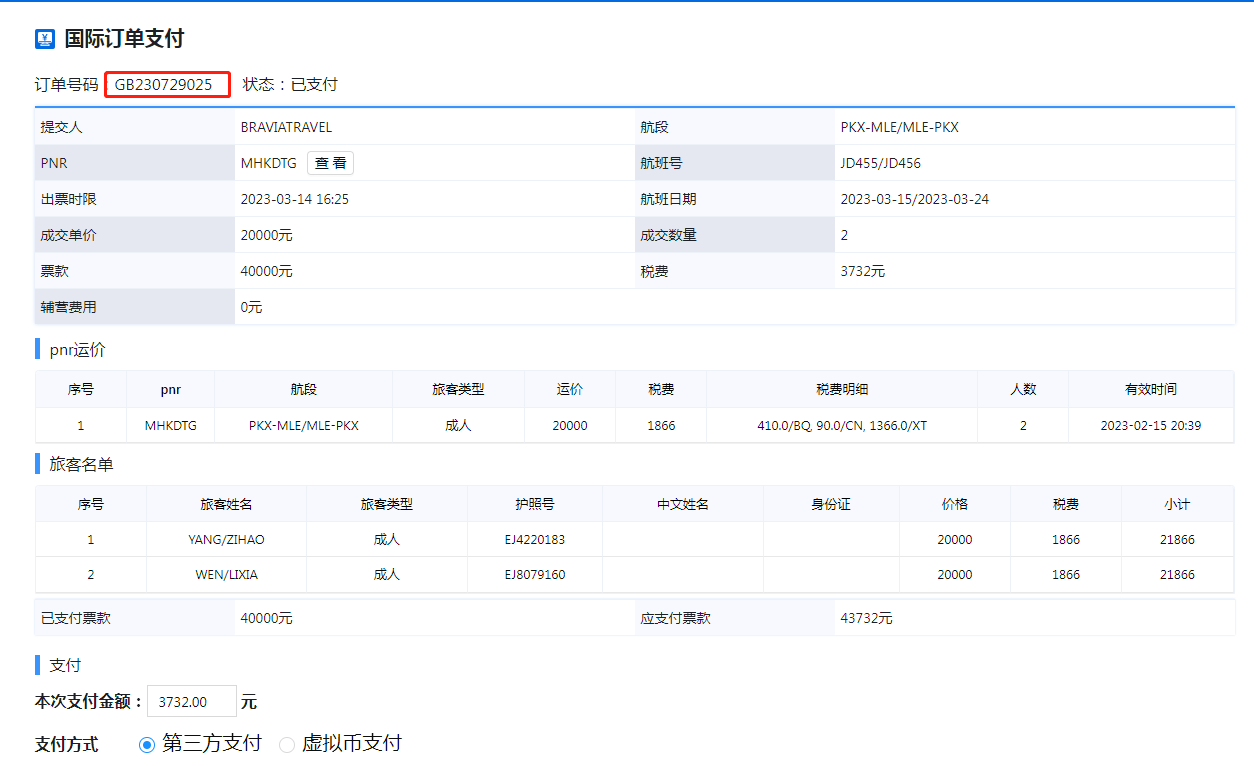Click the 旅客名单 section heading
This screenshot has width=1254, height=766.
(x=75, y=465)
